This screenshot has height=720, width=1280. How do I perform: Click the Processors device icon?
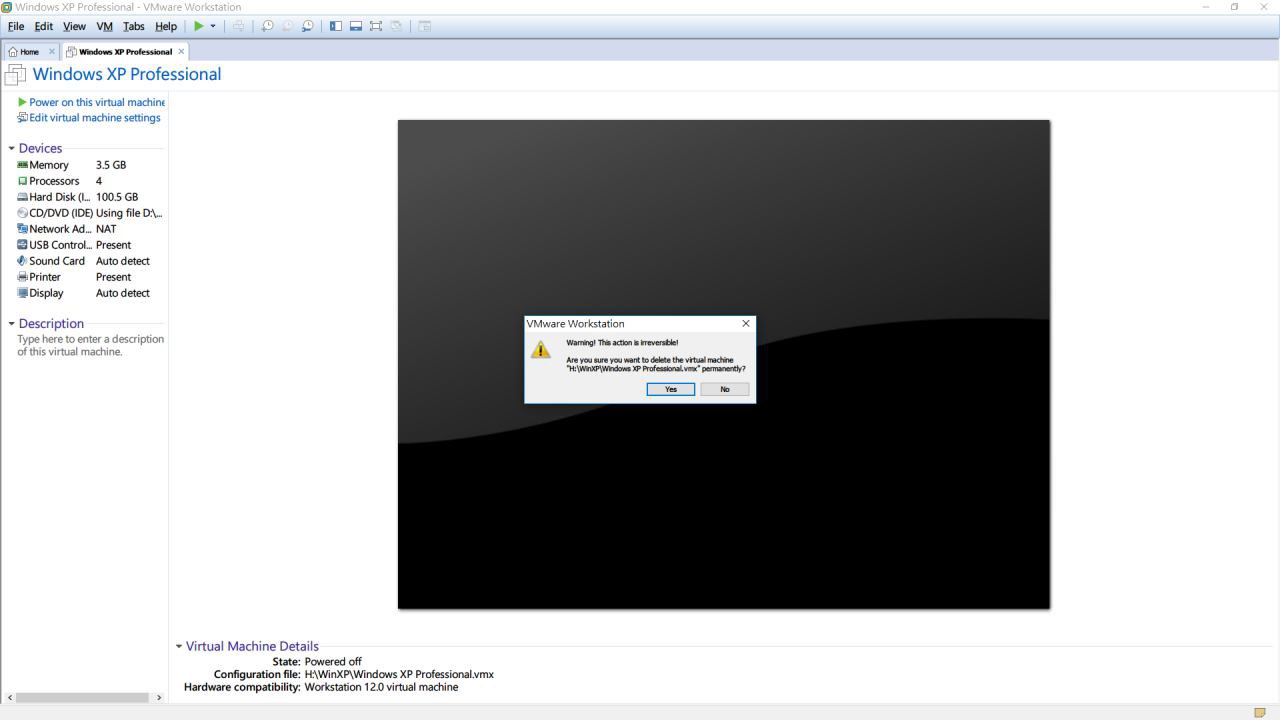[x=22, y=181]
